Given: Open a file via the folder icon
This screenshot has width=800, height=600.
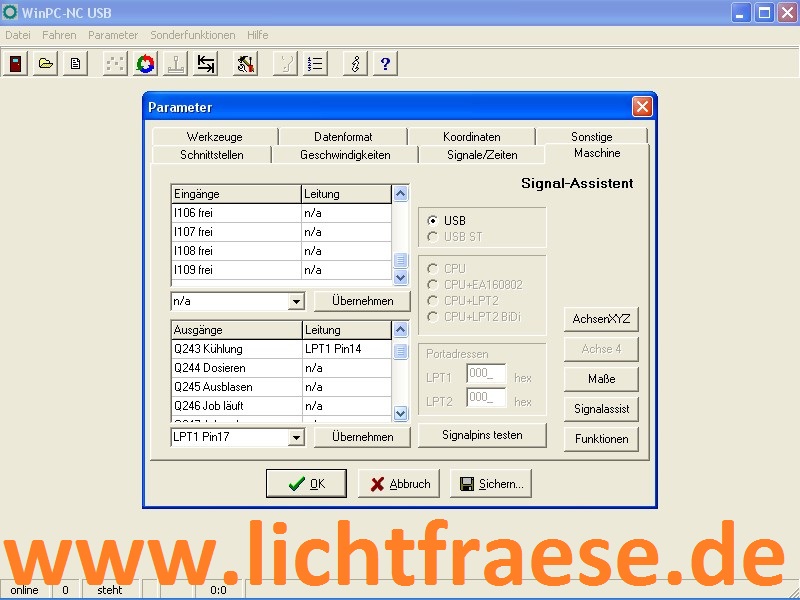Looking at the screenshot, I should coord(46,64).
